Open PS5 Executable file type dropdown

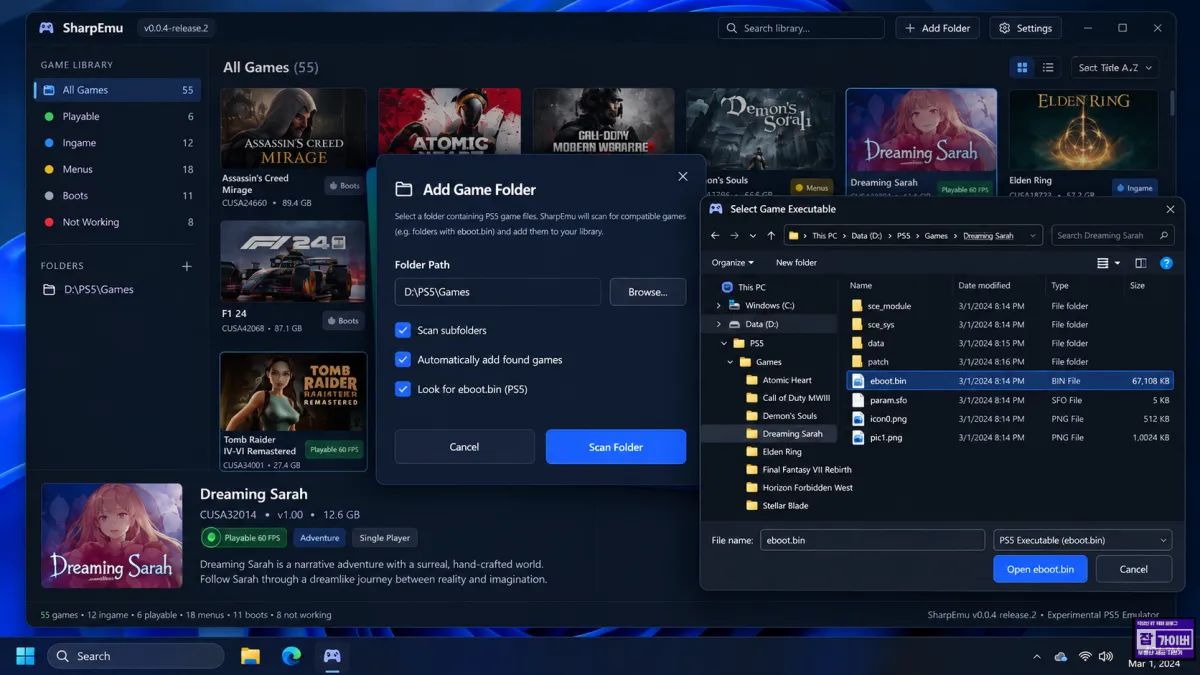[x=1082, y=540]
